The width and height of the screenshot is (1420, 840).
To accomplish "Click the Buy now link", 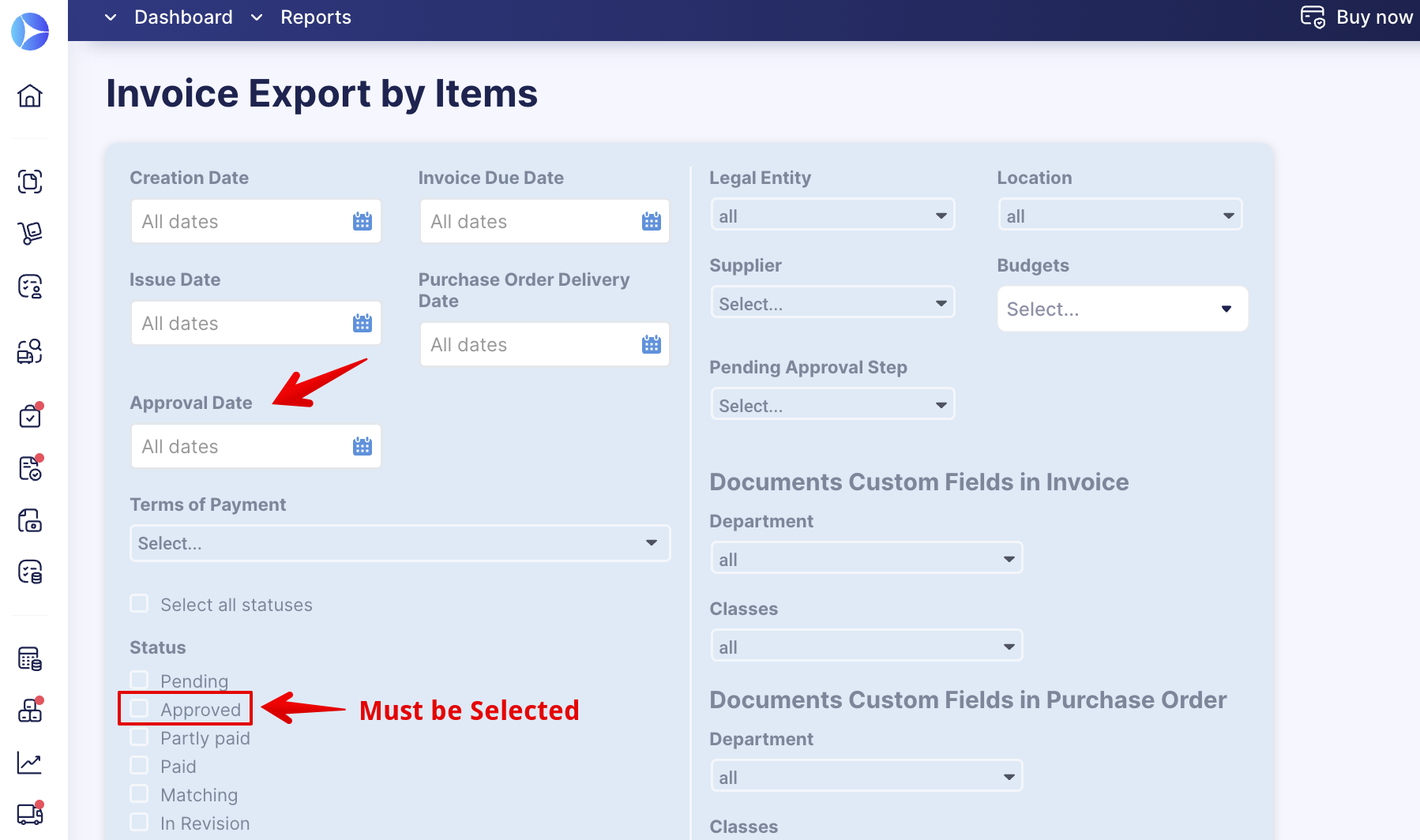I will 1374,17.
